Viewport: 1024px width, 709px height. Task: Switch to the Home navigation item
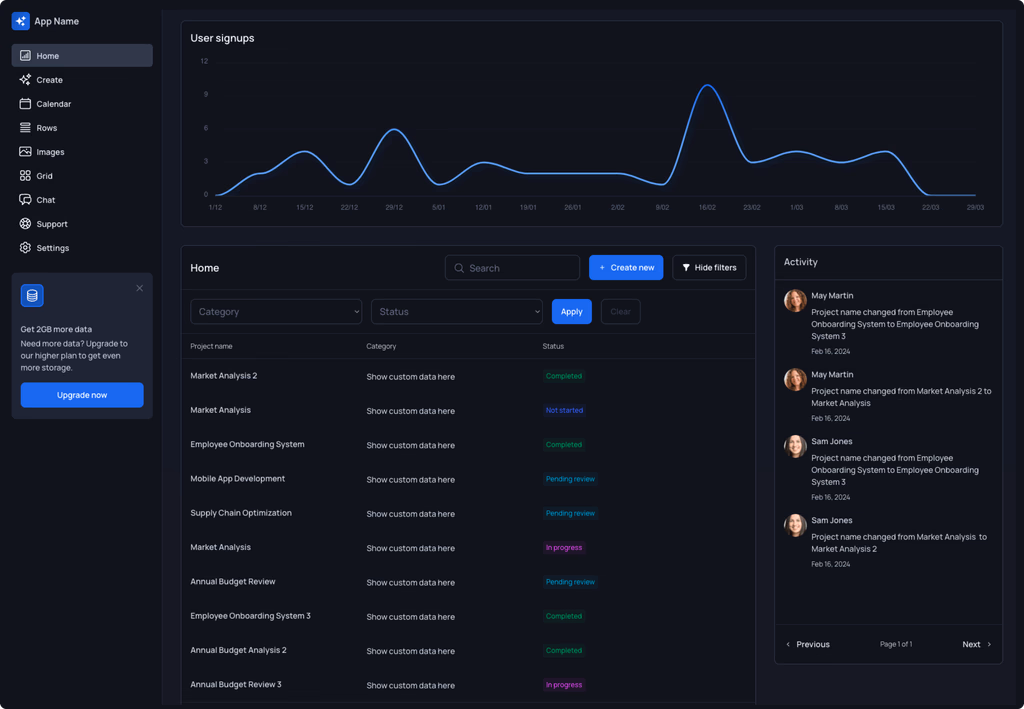click(x=45, y=55)
